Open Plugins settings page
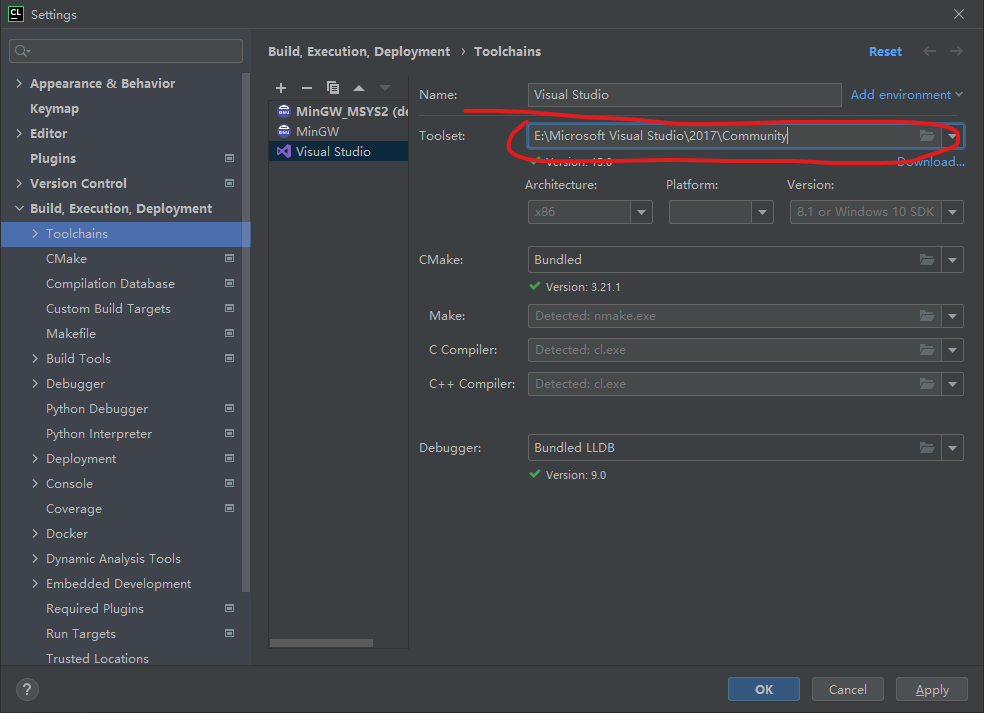The height and width of the screenshot is (713, 984). 53,158
